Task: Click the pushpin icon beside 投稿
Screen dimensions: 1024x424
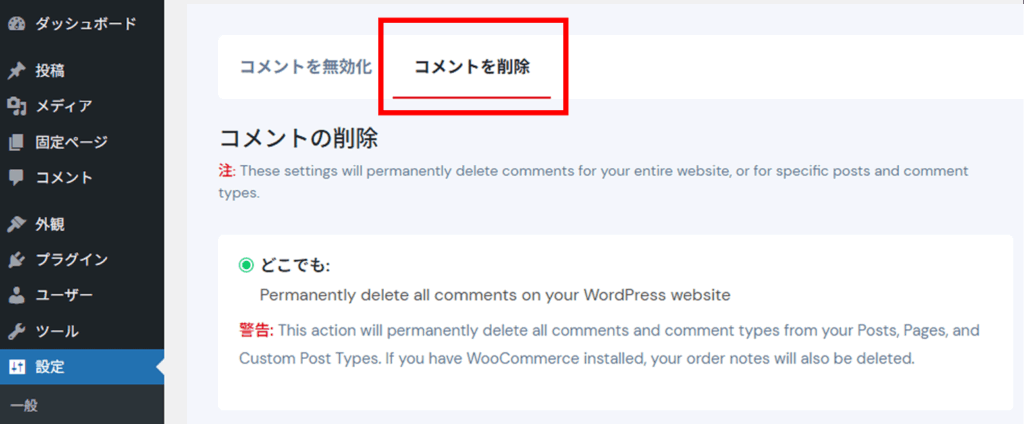Action: click(x=16, y=71)
